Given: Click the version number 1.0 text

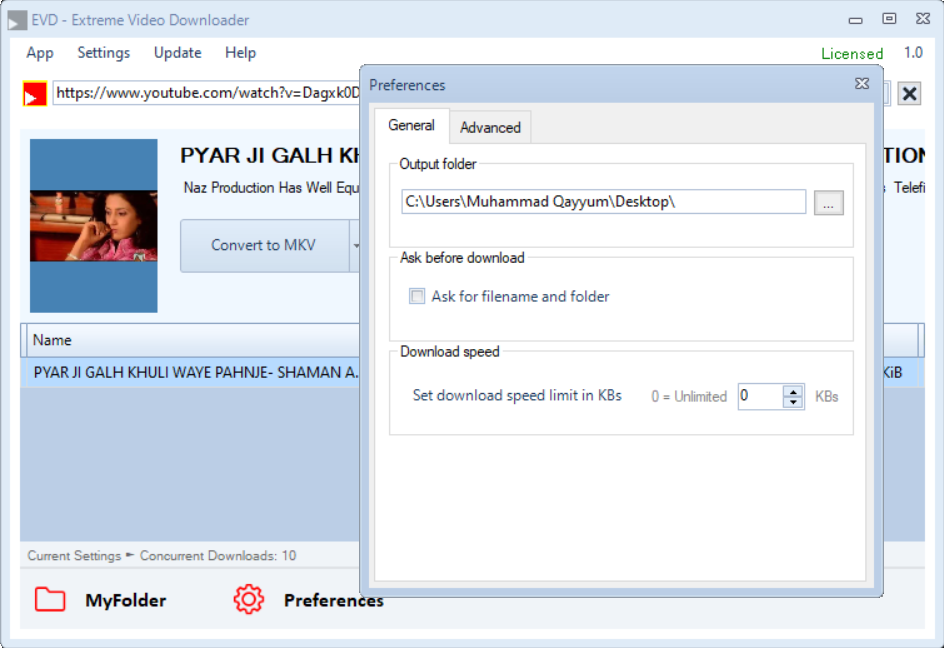Looking at the screenshot, I should (913, 53).
